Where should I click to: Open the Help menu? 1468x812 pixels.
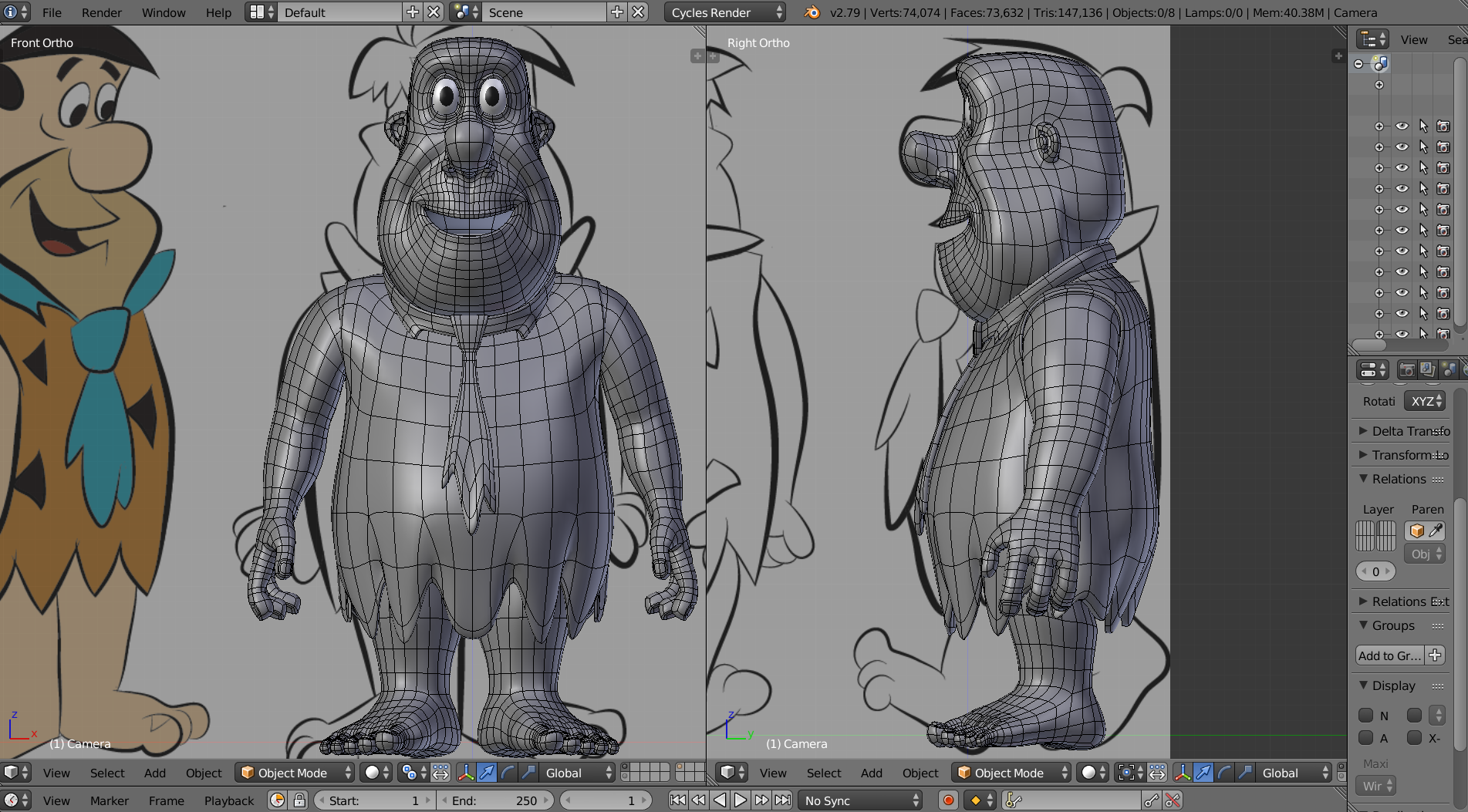218,12
